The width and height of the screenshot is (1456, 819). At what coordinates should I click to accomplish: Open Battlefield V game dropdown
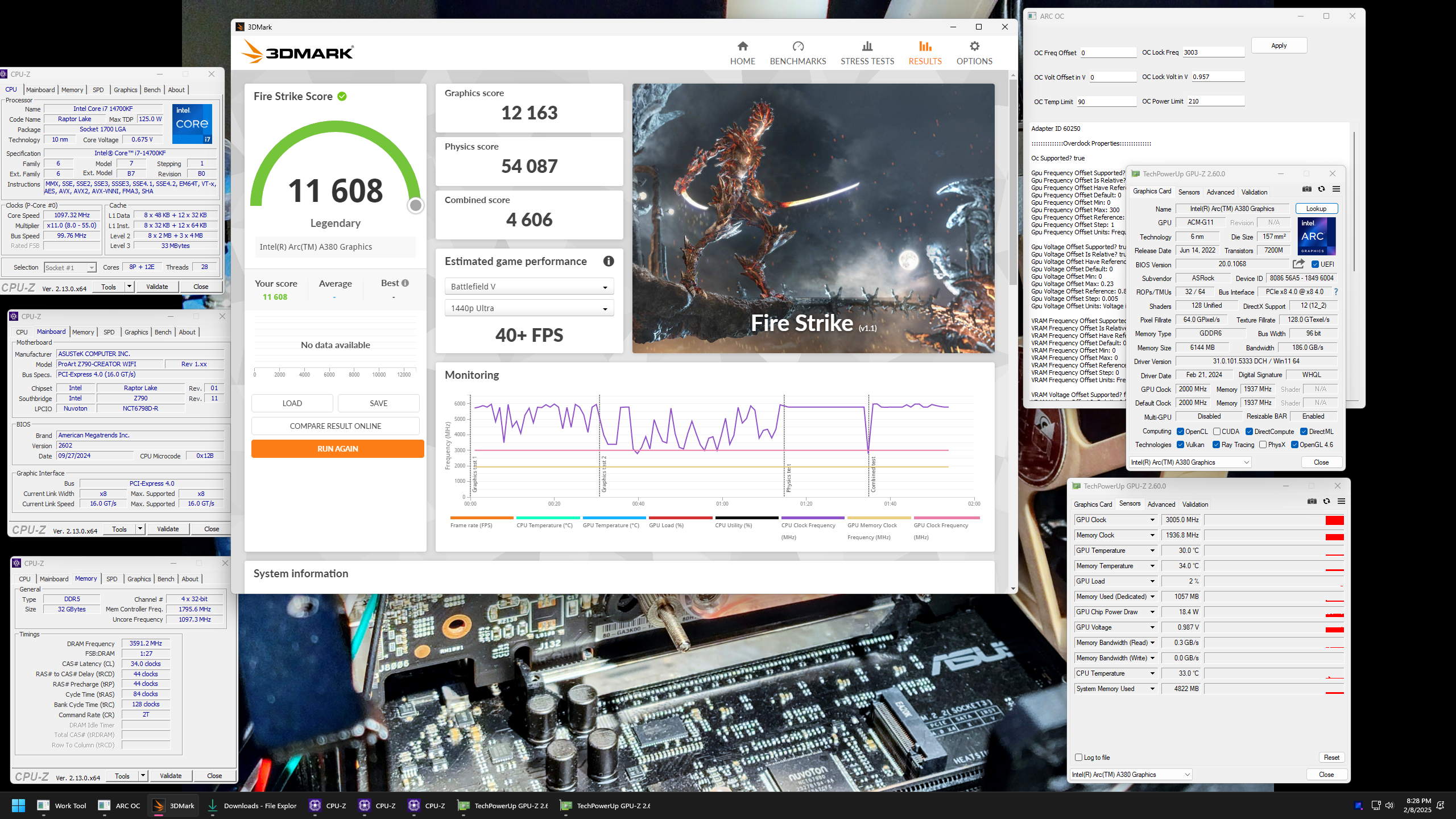529,287
